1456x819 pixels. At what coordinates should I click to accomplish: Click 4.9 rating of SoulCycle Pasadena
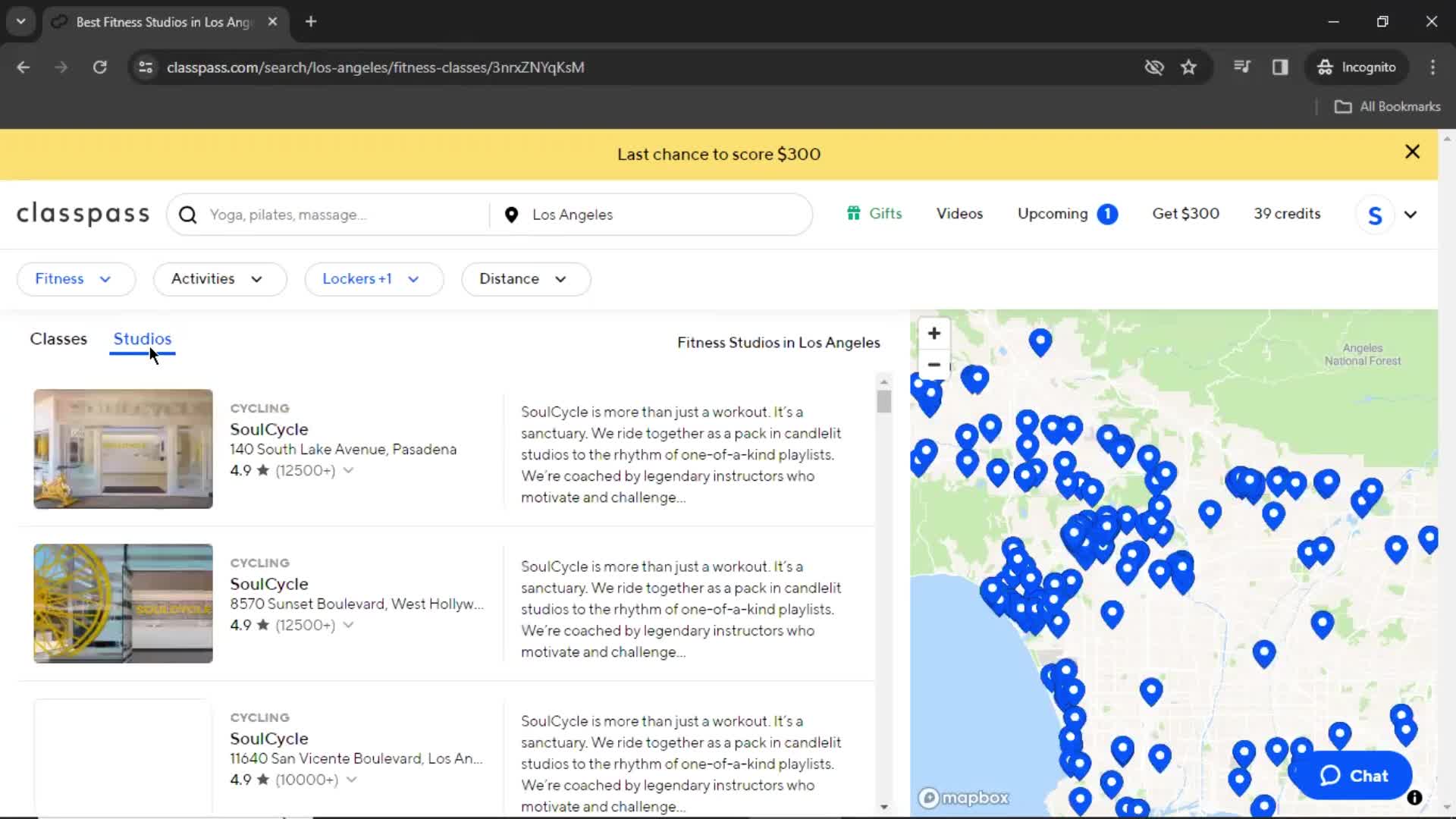point(240,471)
